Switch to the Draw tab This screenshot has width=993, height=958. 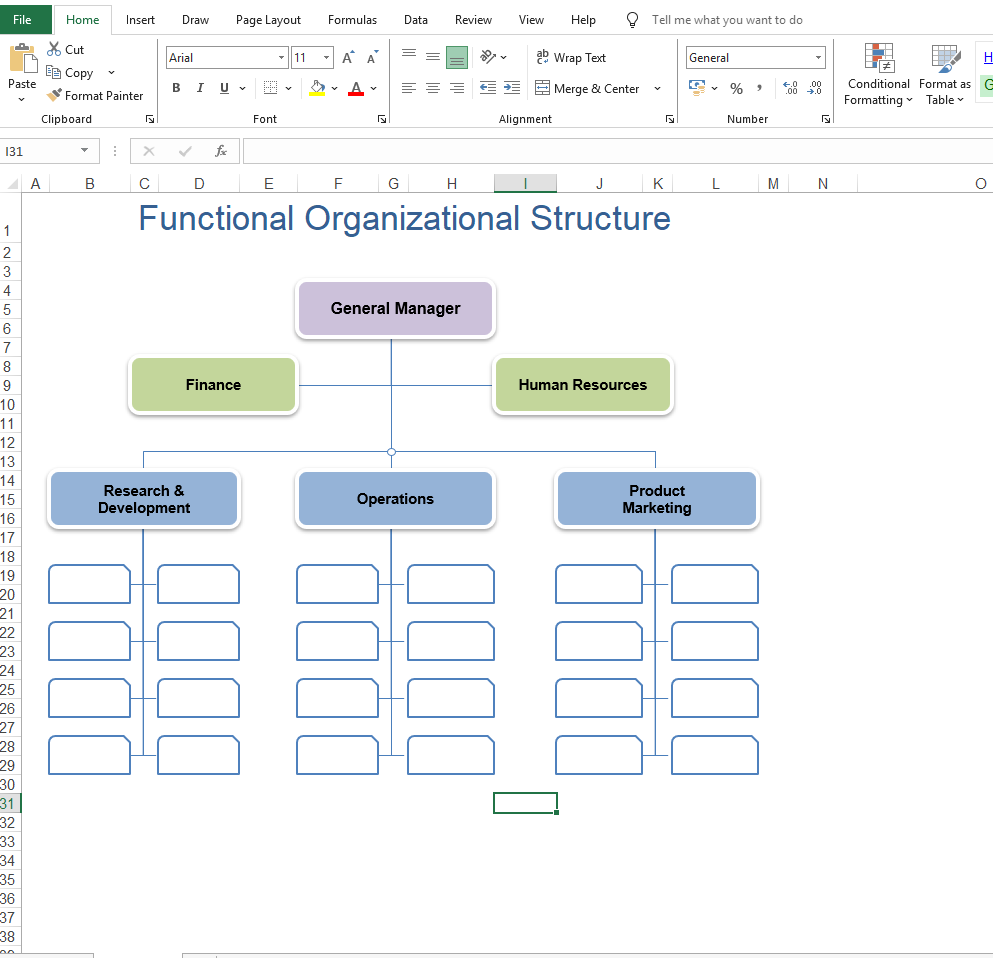click(x=195, y=20)
